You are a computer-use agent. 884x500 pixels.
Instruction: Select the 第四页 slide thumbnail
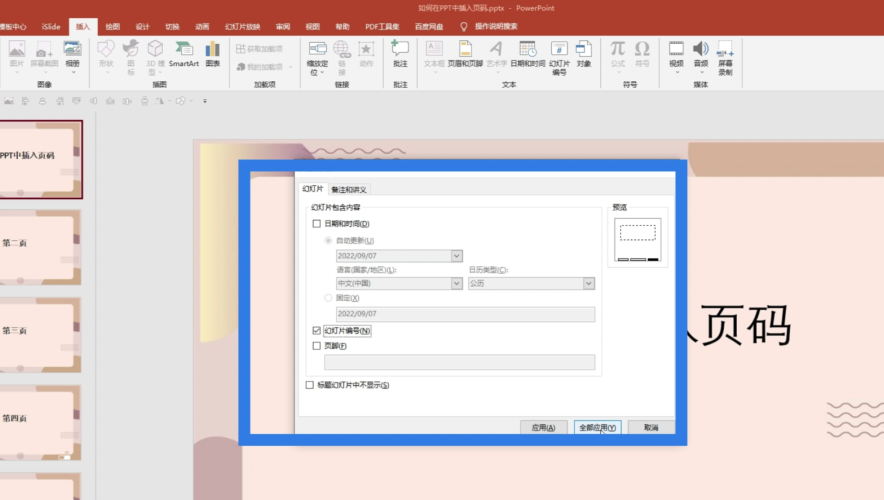coord(40,423)
